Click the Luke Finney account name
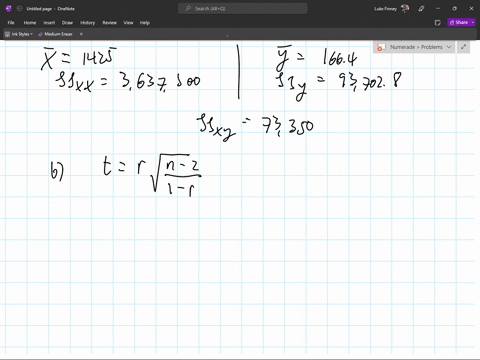Viewport: 480px width, 360px height. (x=385, y=9)
